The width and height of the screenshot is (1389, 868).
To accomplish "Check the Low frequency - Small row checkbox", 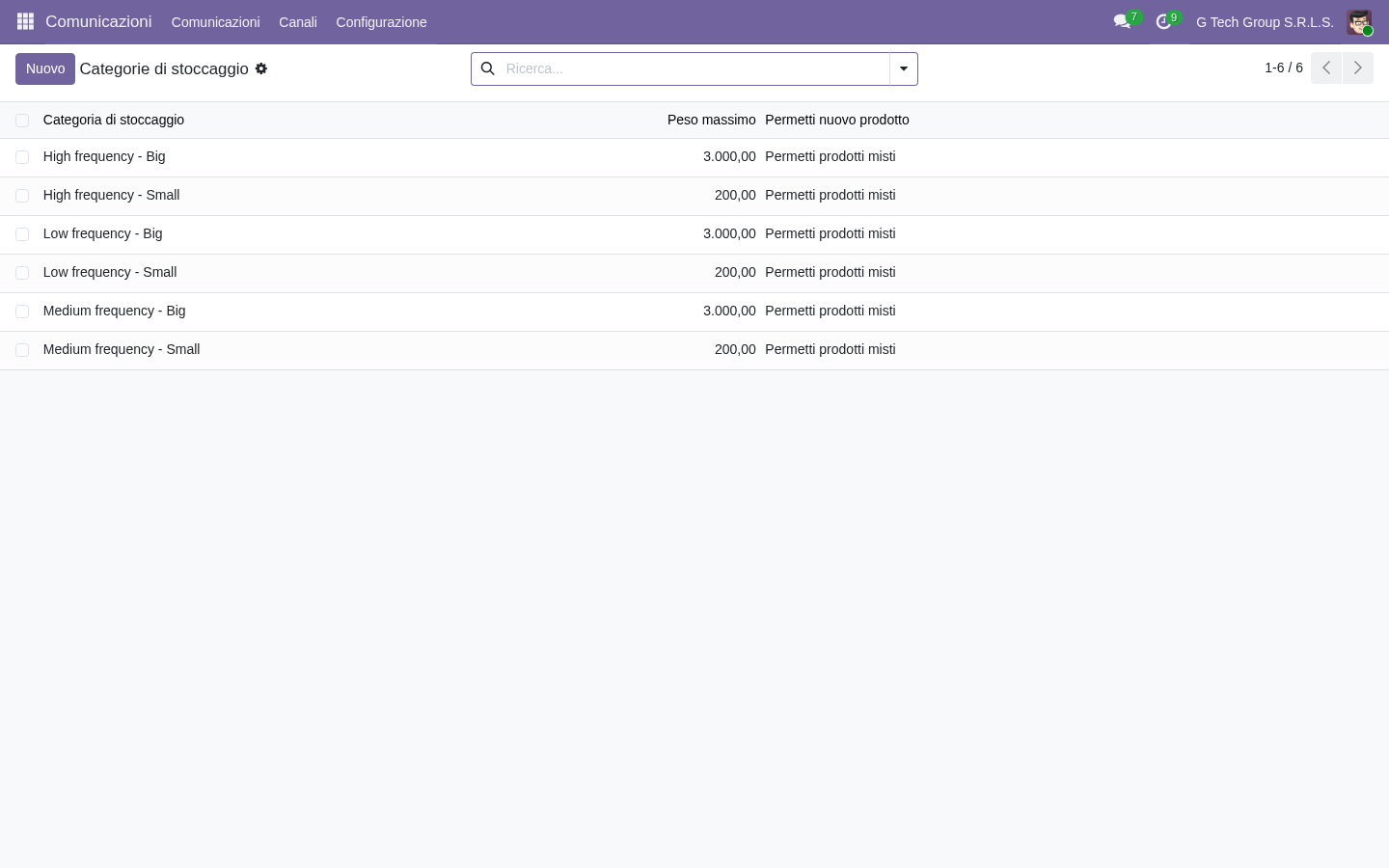I will click(x=22, y=273).
